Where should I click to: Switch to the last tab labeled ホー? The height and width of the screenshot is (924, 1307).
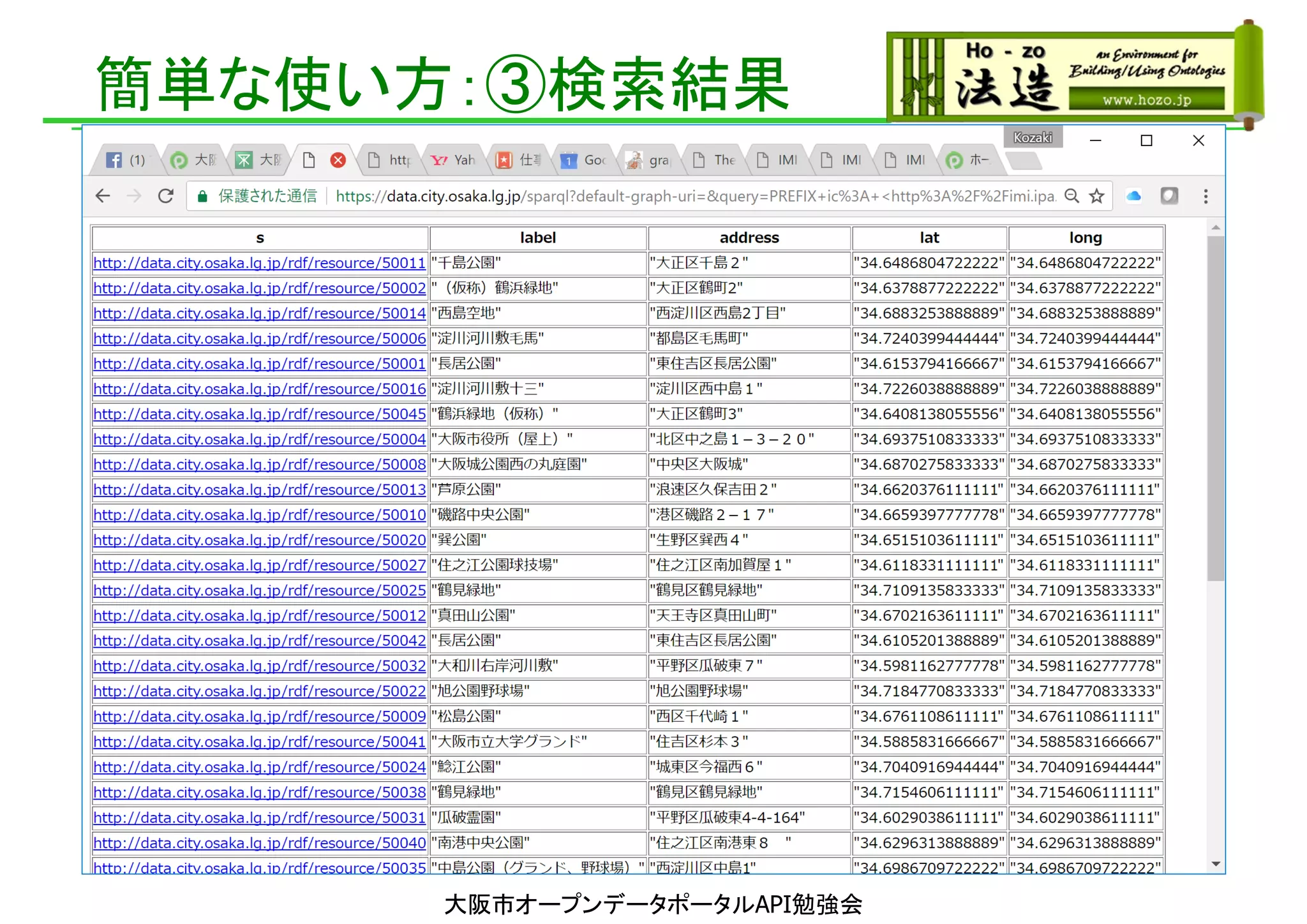pos(969,160)
